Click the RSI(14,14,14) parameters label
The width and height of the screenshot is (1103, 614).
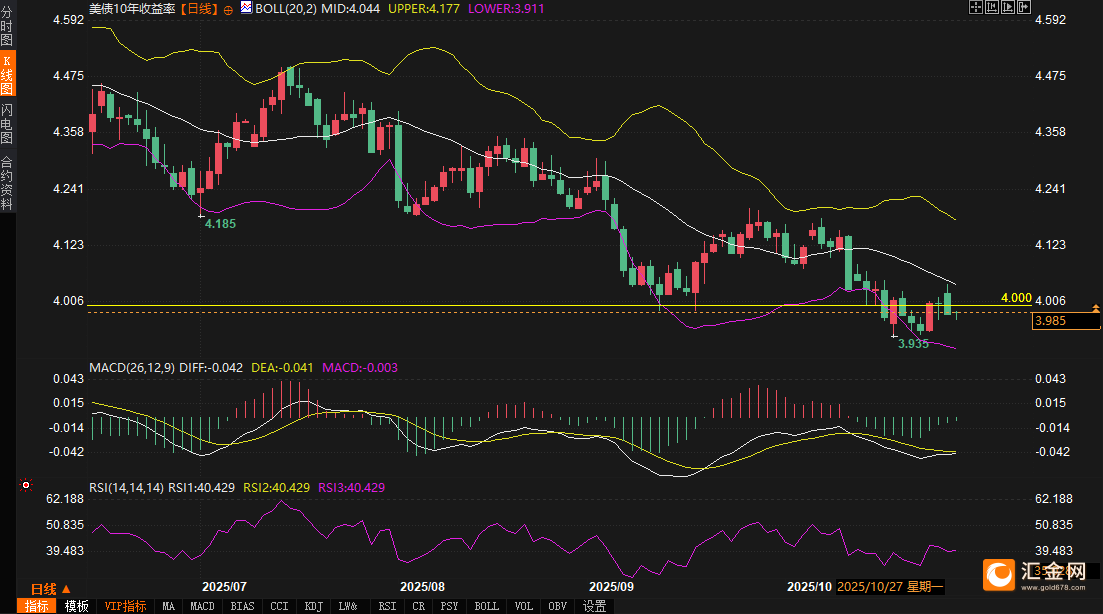[127, 487]
